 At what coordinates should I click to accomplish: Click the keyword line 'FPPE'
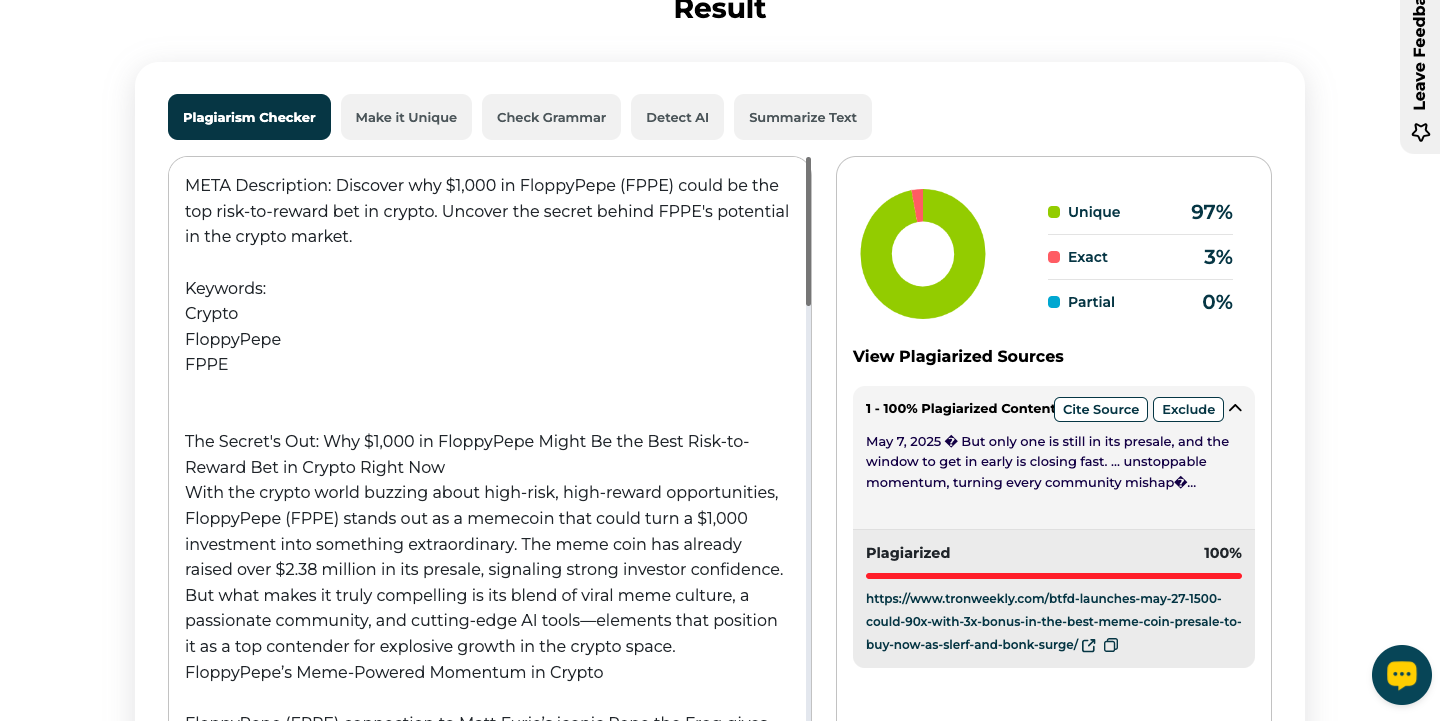point(207,364)
